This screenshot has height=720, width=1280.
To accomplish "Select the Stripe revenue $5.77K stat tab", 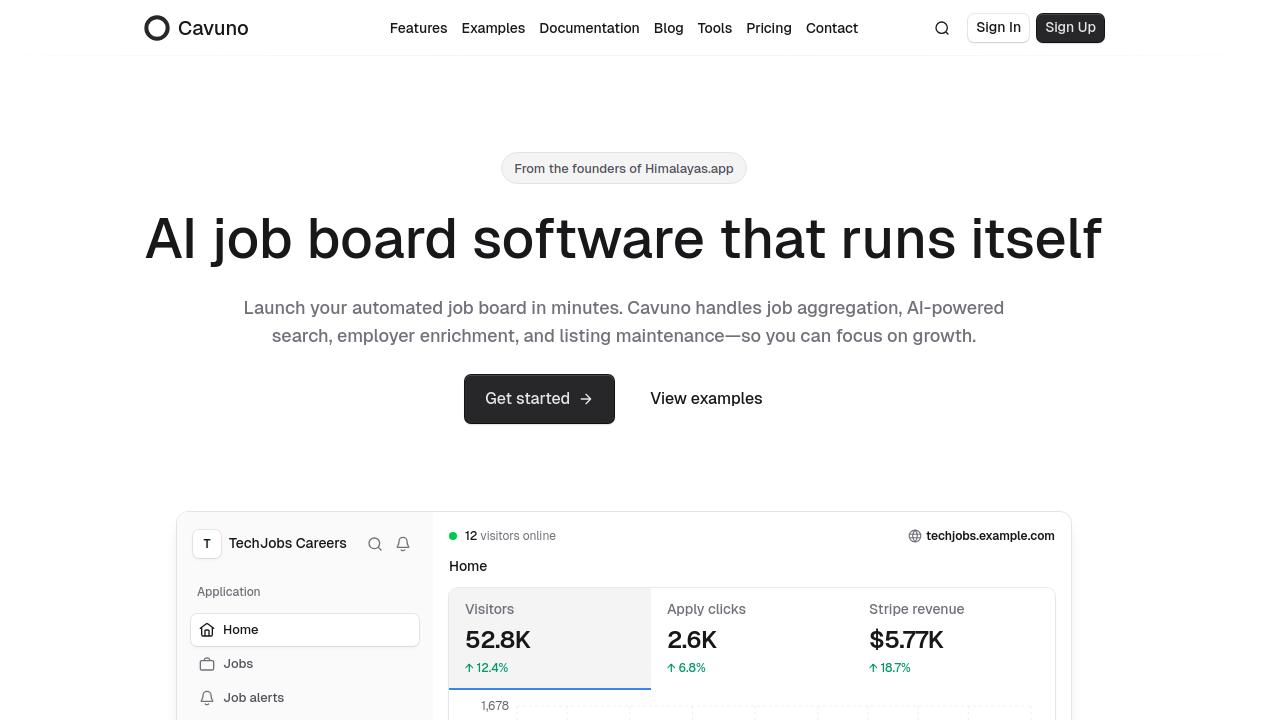I will click(954, 638).
